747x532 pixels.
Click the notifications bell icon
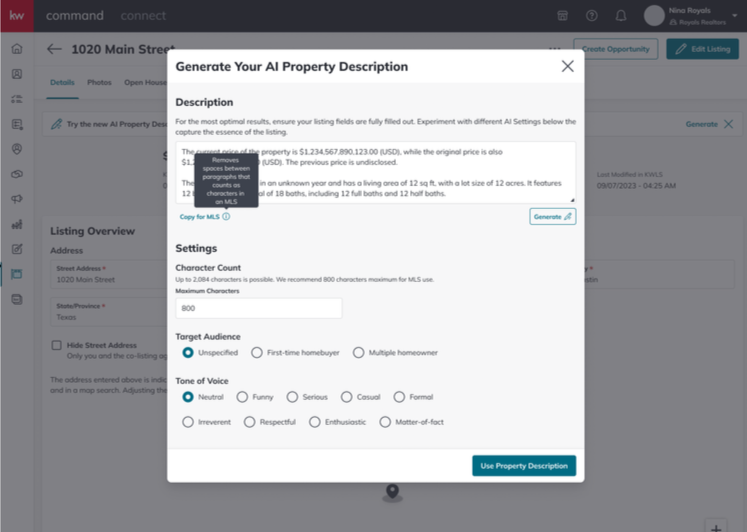click(621, 16)
